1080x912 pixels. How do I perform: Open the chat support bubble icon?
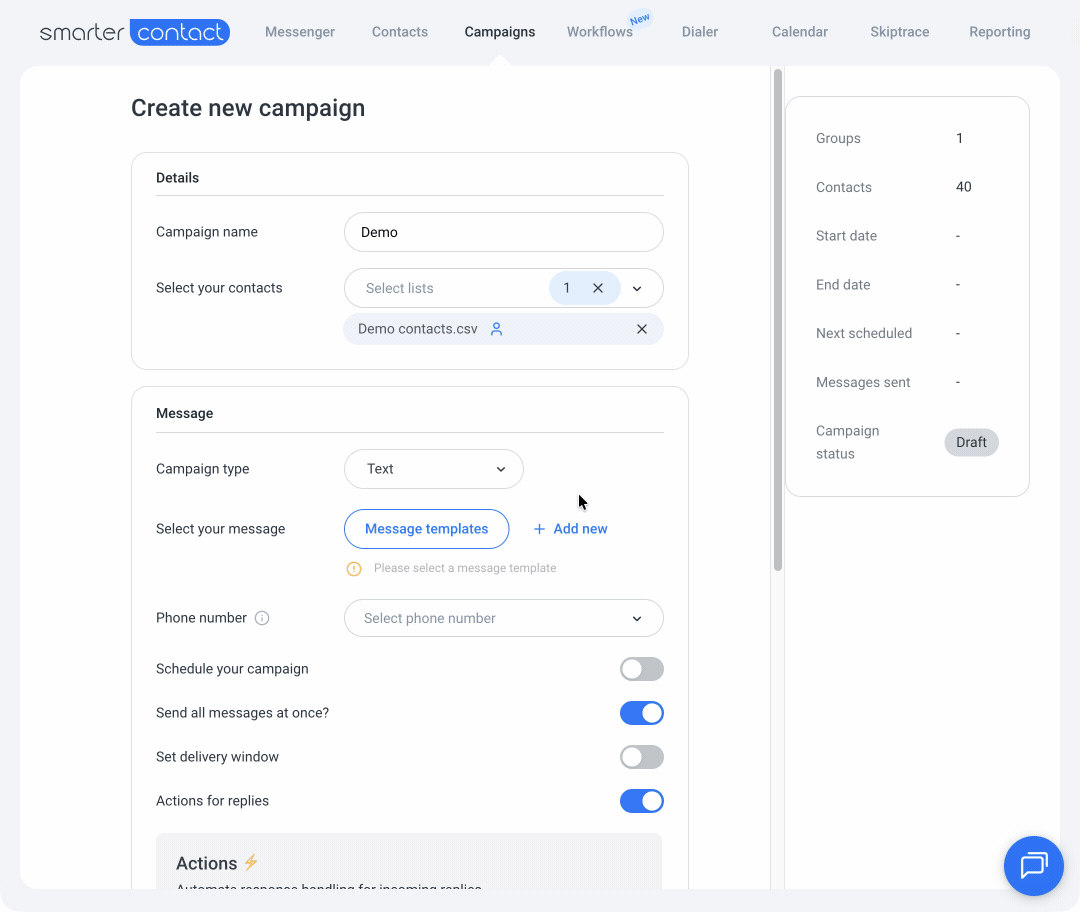click(x=1033, y=865)
